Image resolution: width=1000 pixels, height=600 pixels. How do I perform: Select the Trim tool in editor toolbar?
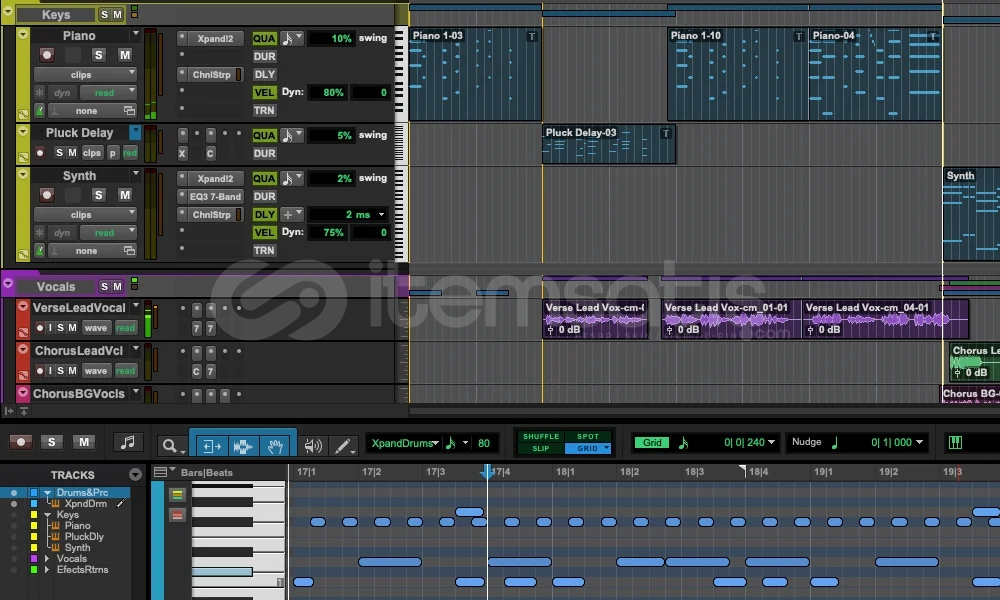210,445
